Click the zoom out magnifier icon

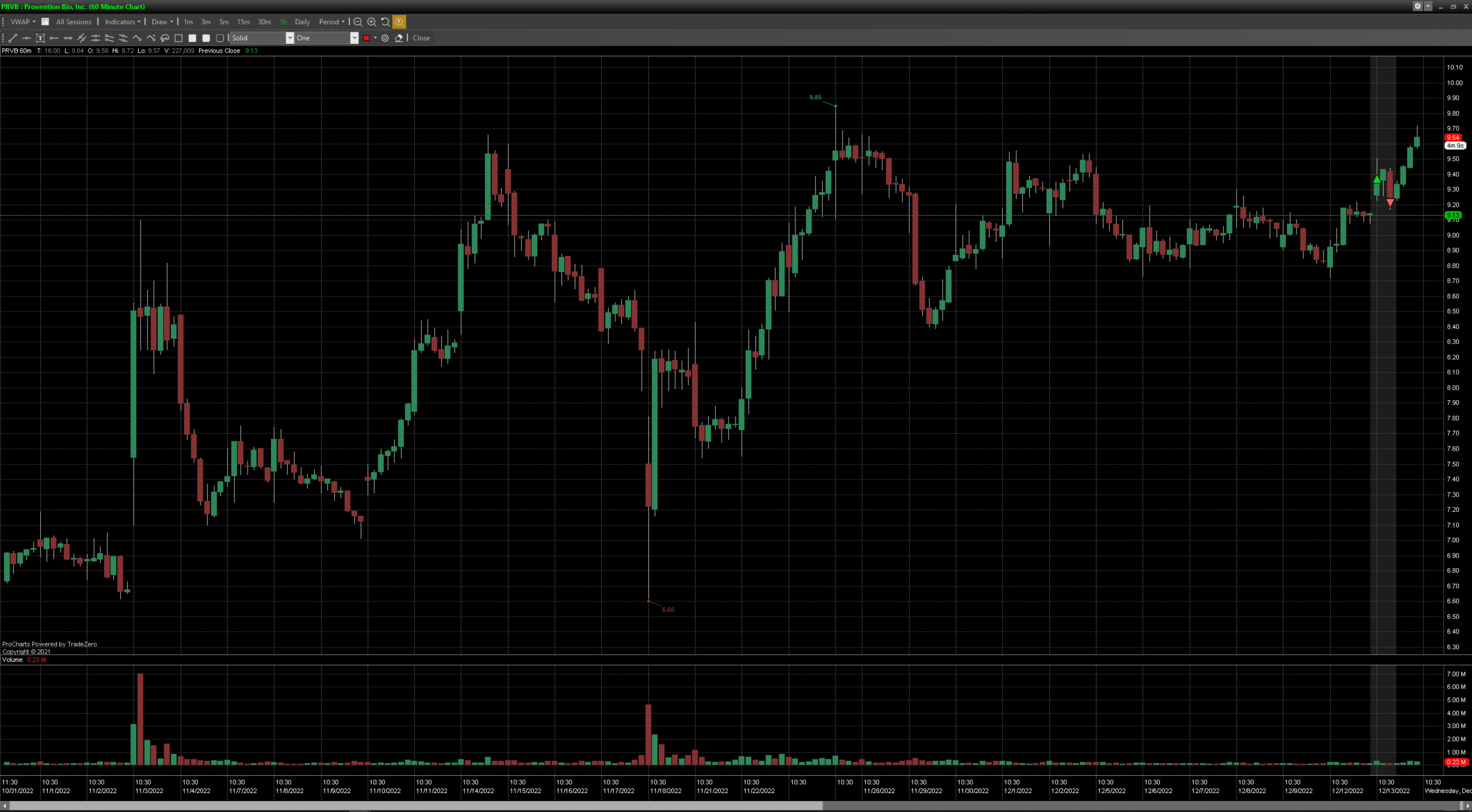[358, 22]
